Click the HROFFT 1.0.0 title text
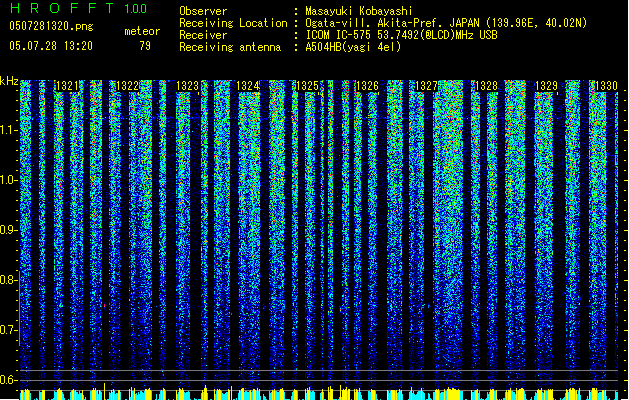The image size is (629, 400). coord(78,8)
